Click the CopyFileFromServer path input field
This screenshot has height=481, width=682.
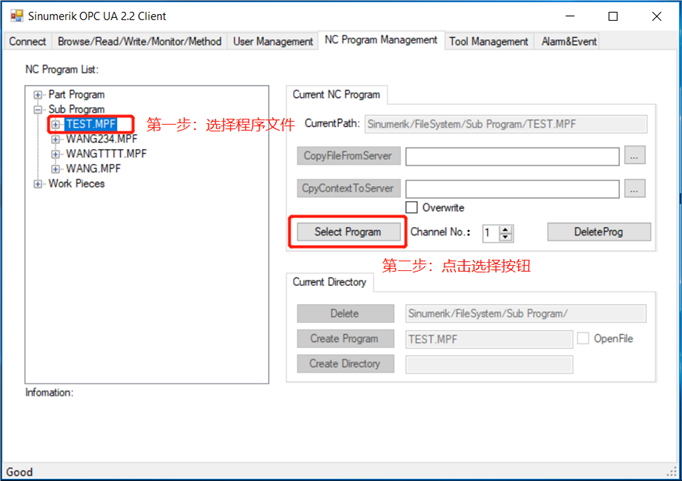[x=512, y=156]
